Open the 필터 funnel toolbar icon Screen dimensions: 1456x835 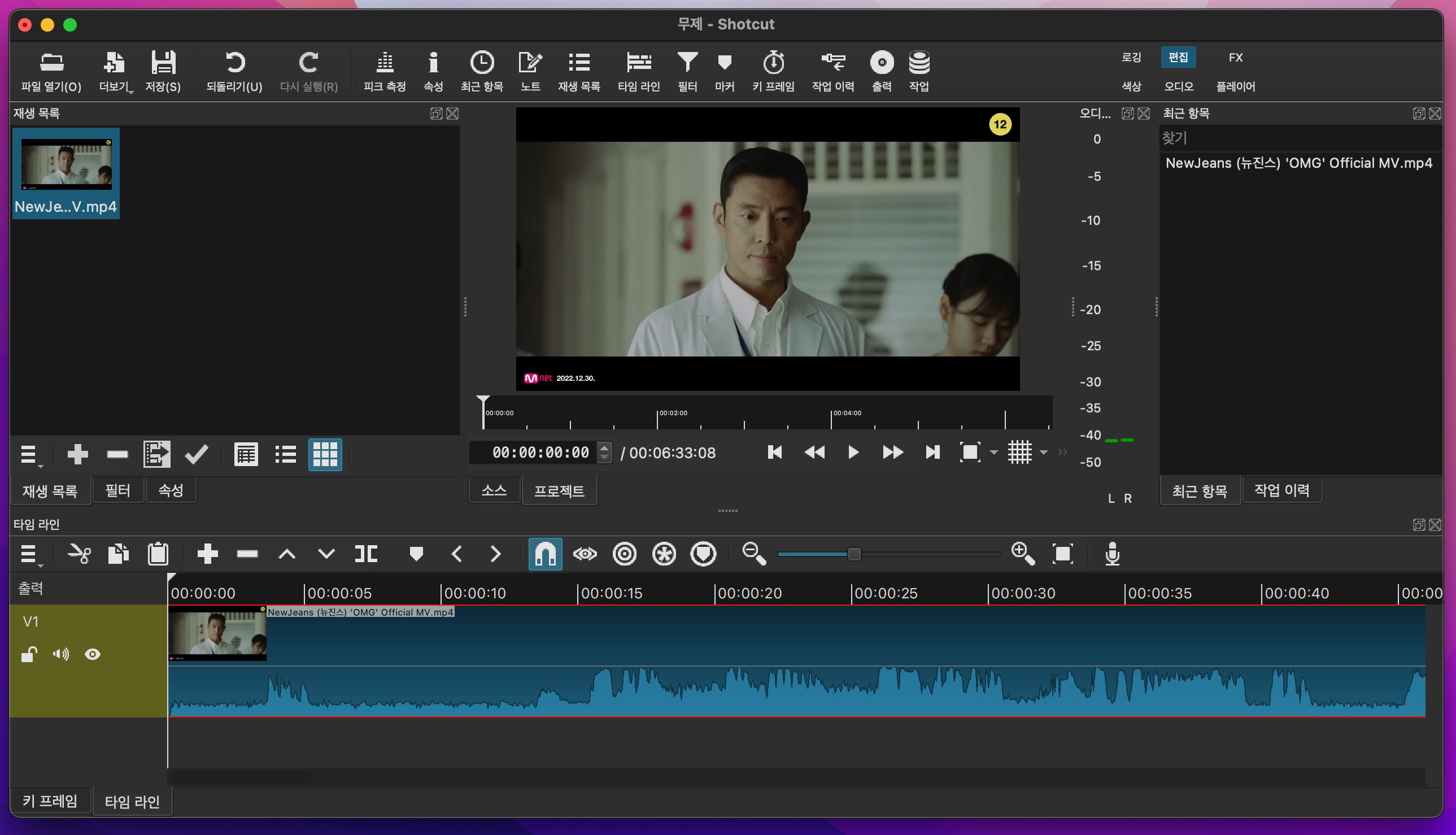(687, 71)
